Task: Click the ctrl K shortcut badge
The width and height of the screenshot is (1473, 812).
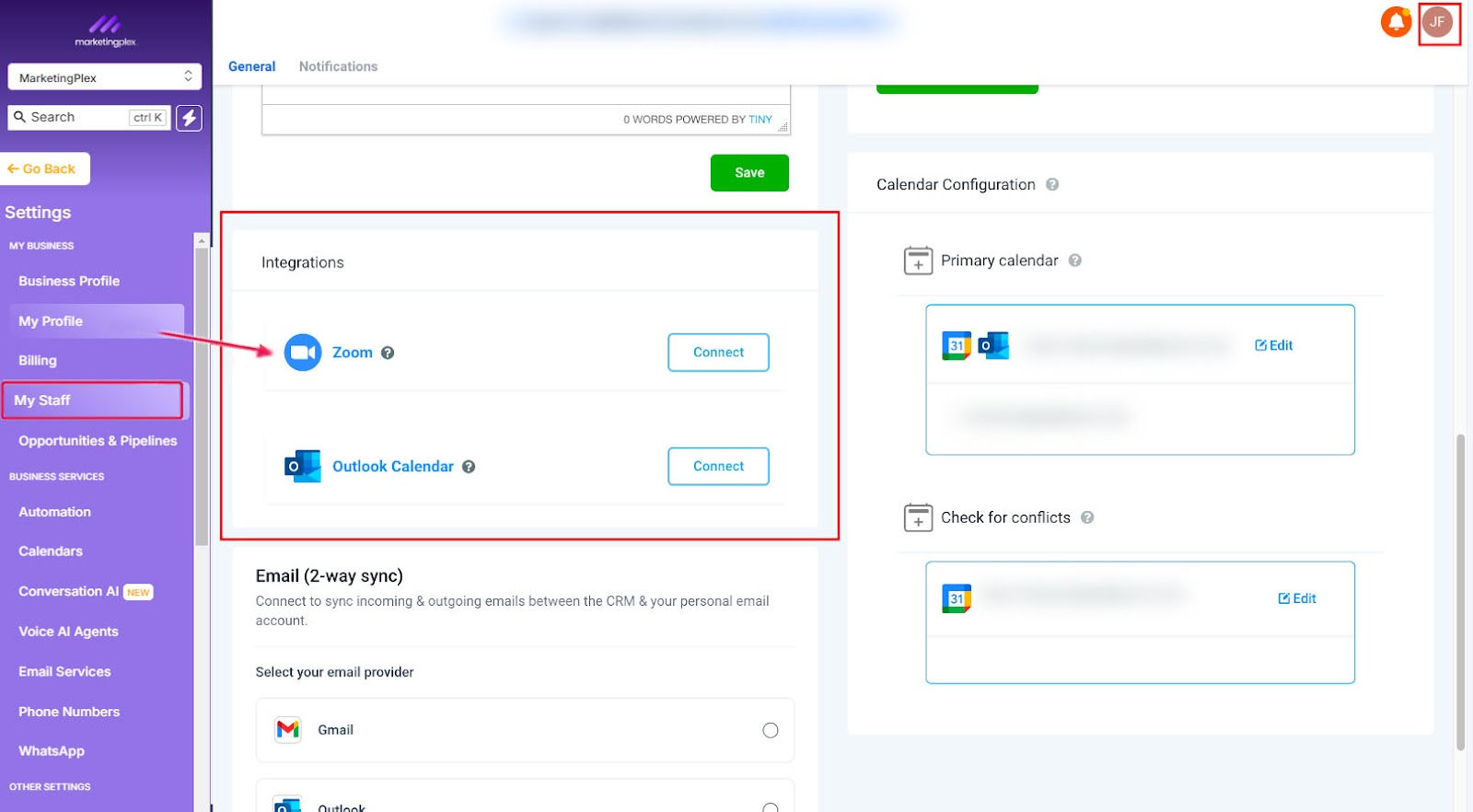Action: tap(147, 118)
